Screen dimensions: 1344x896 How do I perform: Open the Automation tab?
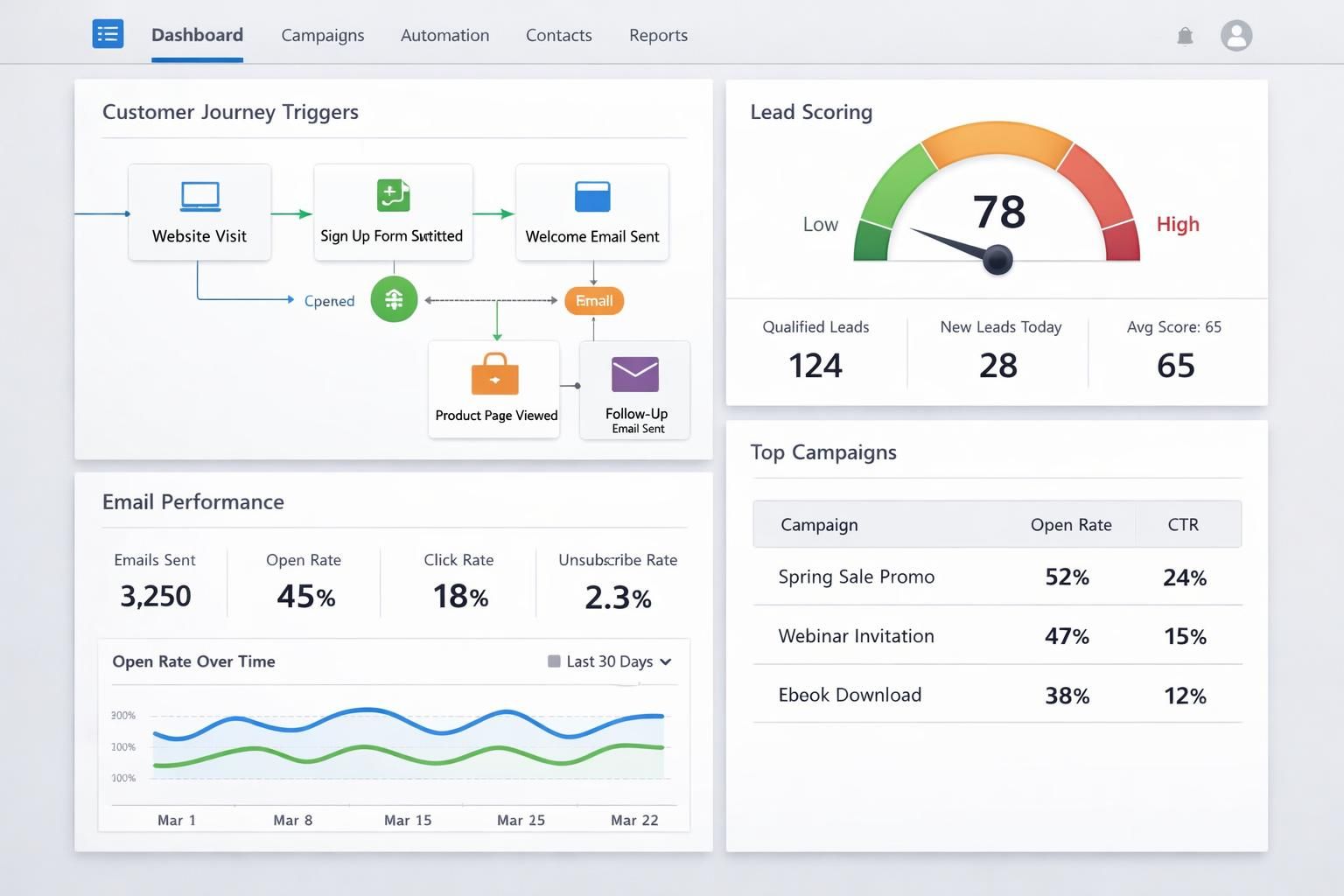(444, 35)
